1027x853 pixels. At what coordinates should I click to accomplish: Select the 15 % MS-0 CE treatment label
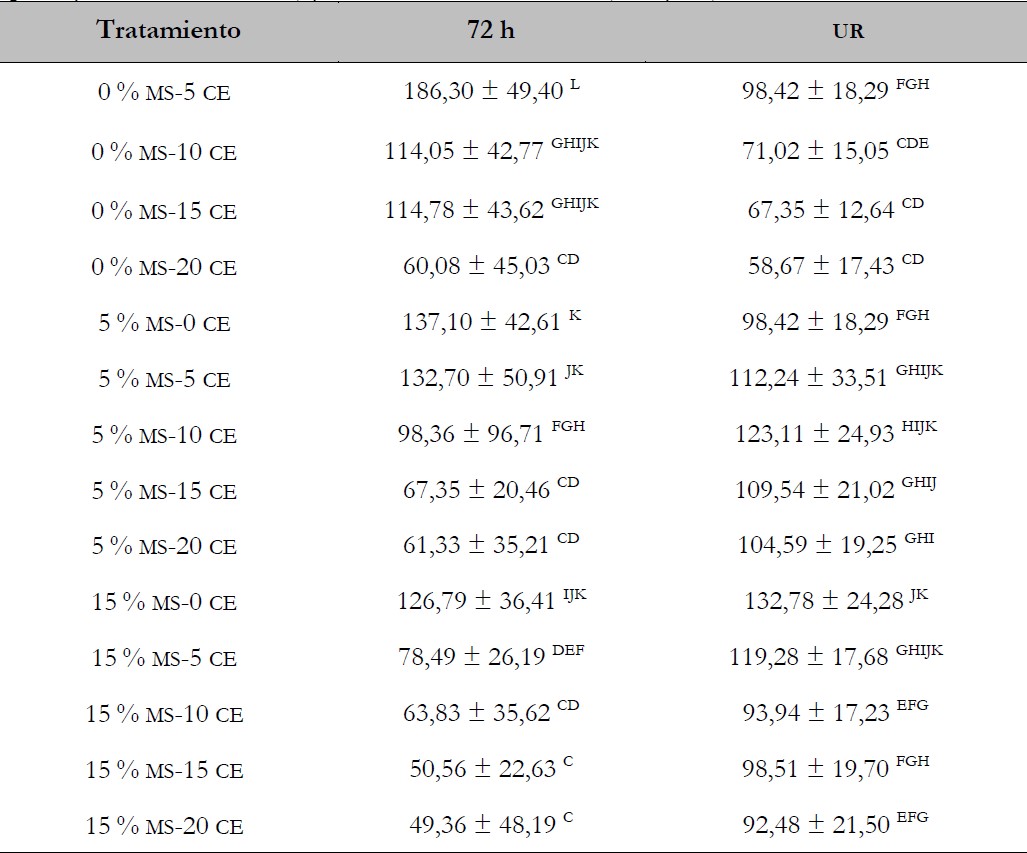(164, 603)
